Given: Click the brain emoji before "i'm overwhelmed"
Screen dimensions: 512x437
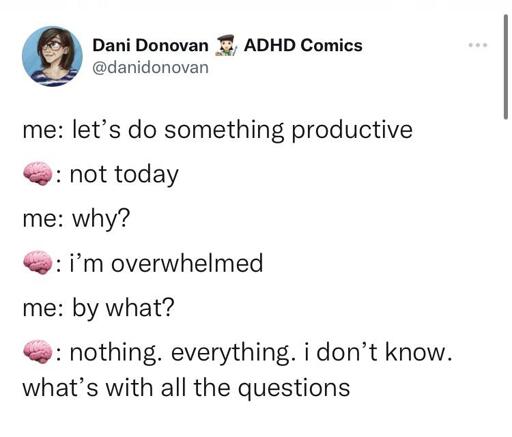Looking at the screenshot, I should point(38,263).
